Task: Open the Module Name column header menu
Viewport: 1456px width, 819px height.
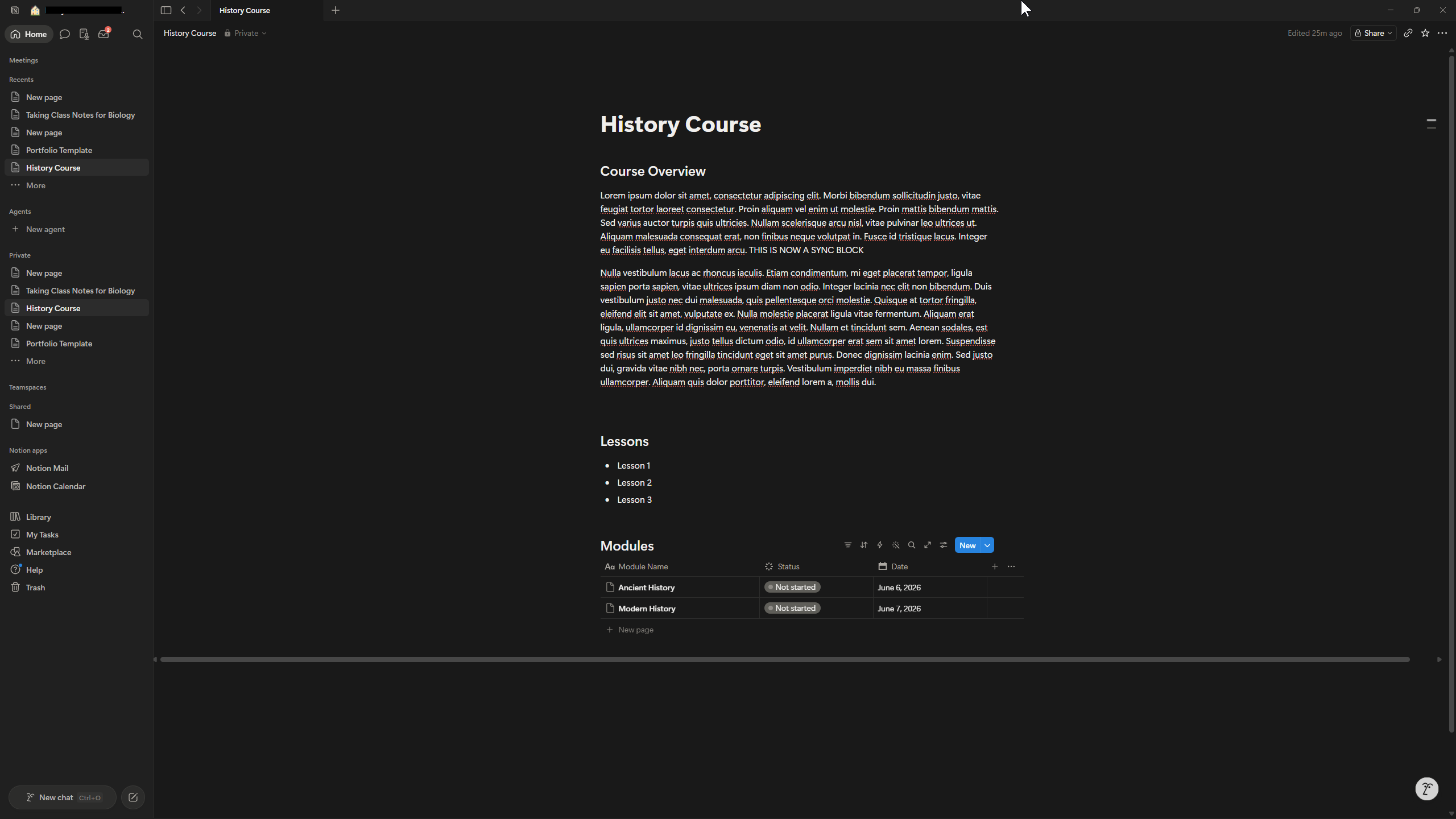Action: coord(680,566)
